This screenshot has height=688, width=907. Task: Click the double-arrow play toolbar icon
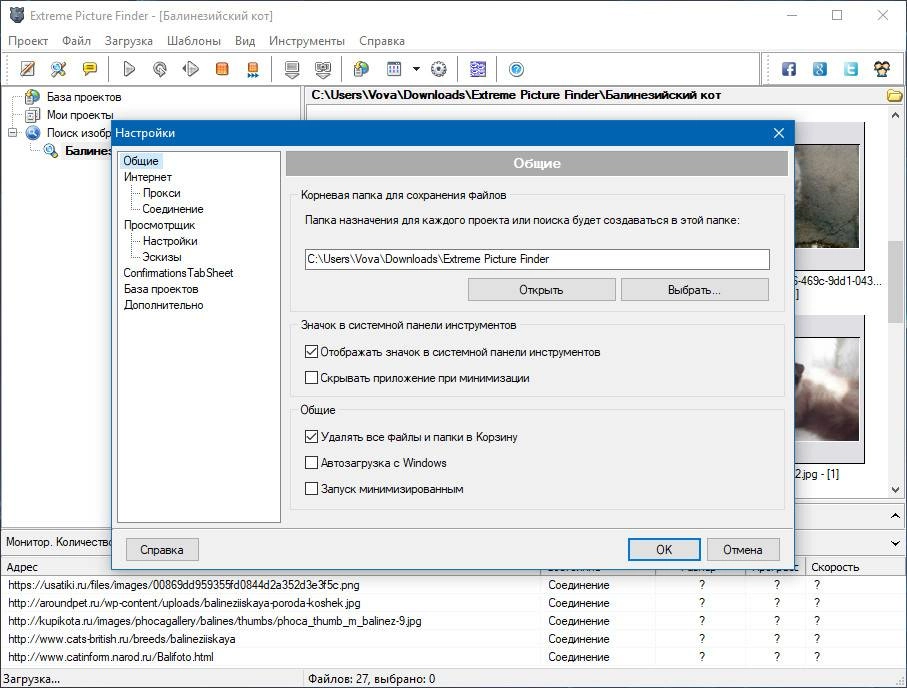[x=190, y=69]
